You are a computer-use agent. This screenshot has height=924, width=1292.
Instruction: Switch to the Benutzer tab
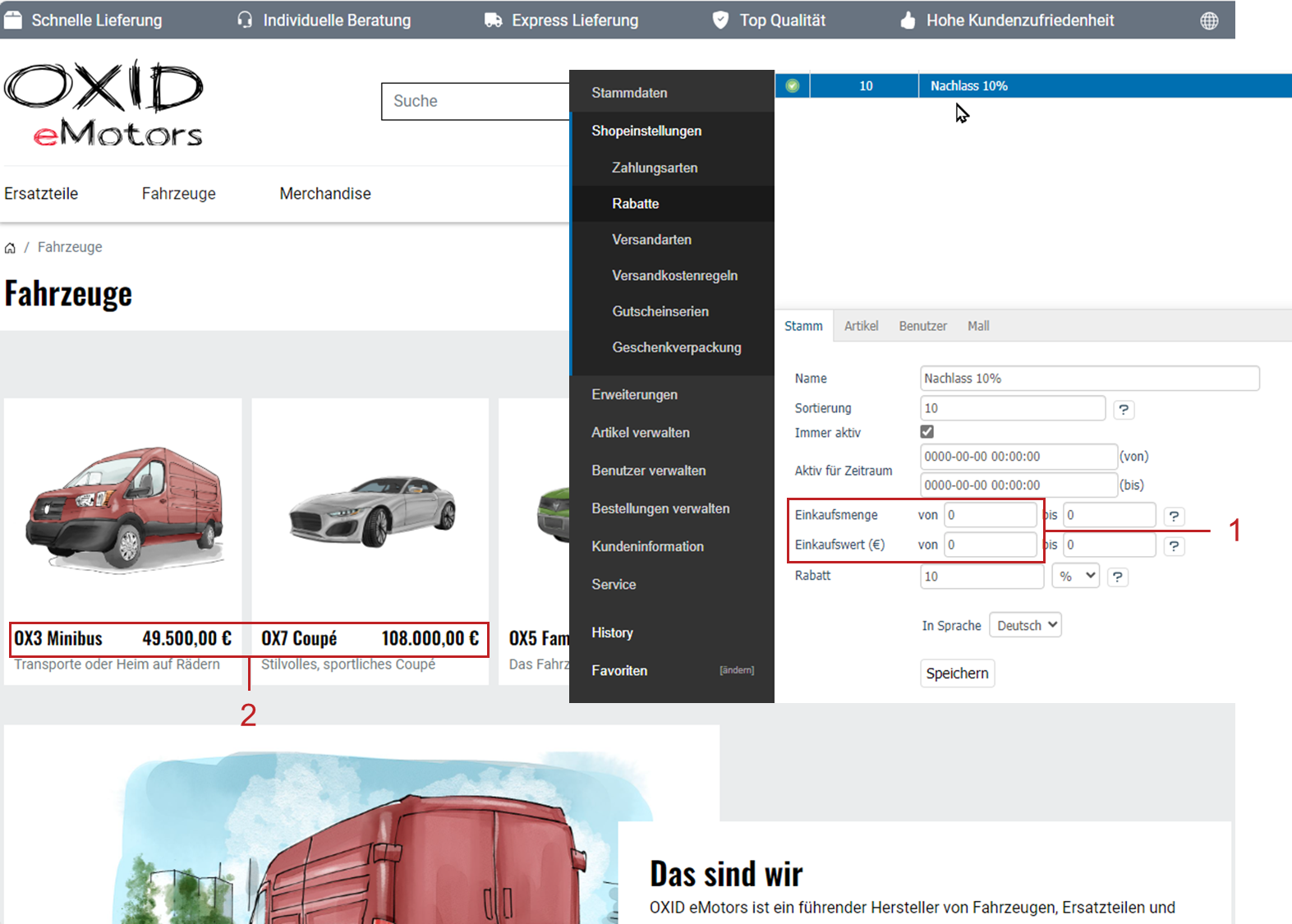[922, 326]
